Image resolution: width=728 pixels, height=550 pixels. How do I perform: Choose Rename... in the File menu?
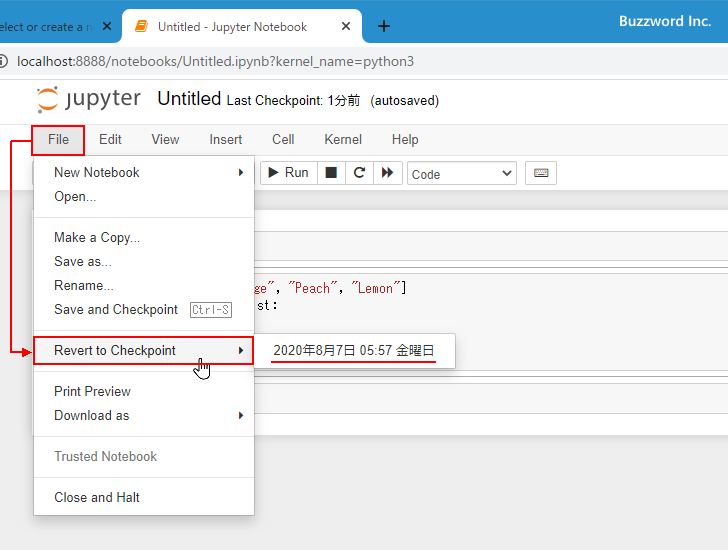click(x=144, y=285)
